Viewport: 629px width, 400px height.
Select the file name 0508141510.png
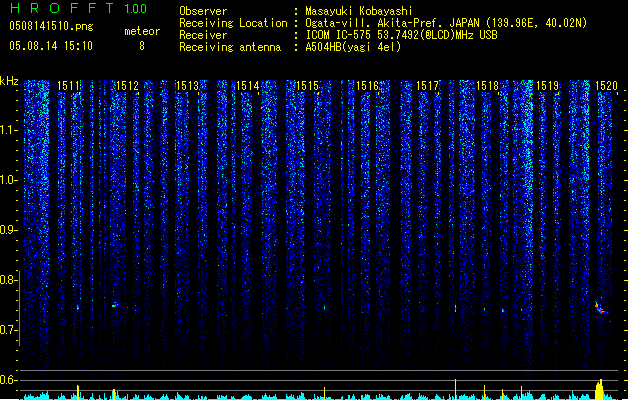51,26
